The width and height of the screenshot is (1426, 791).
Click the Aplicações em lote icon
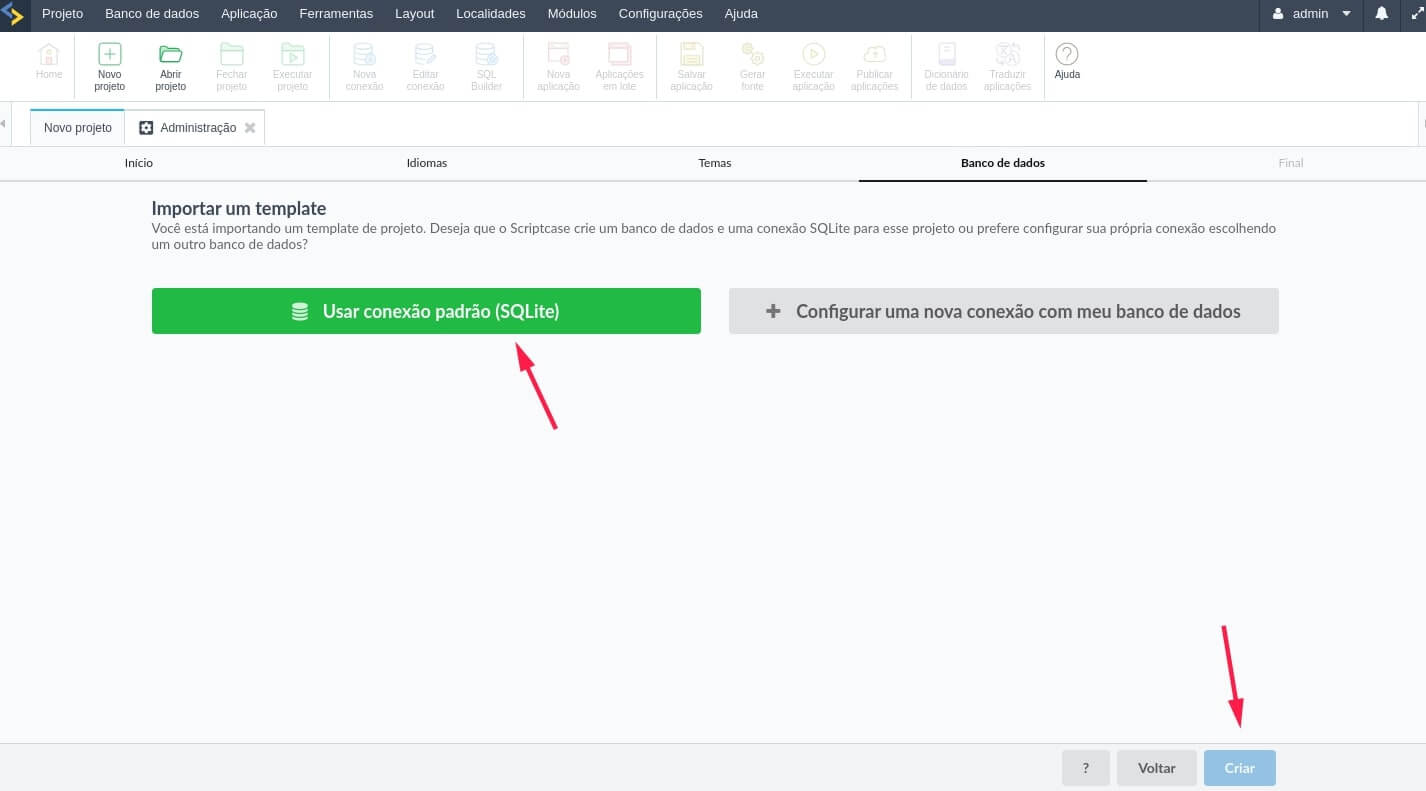click(x=619, y=67)
